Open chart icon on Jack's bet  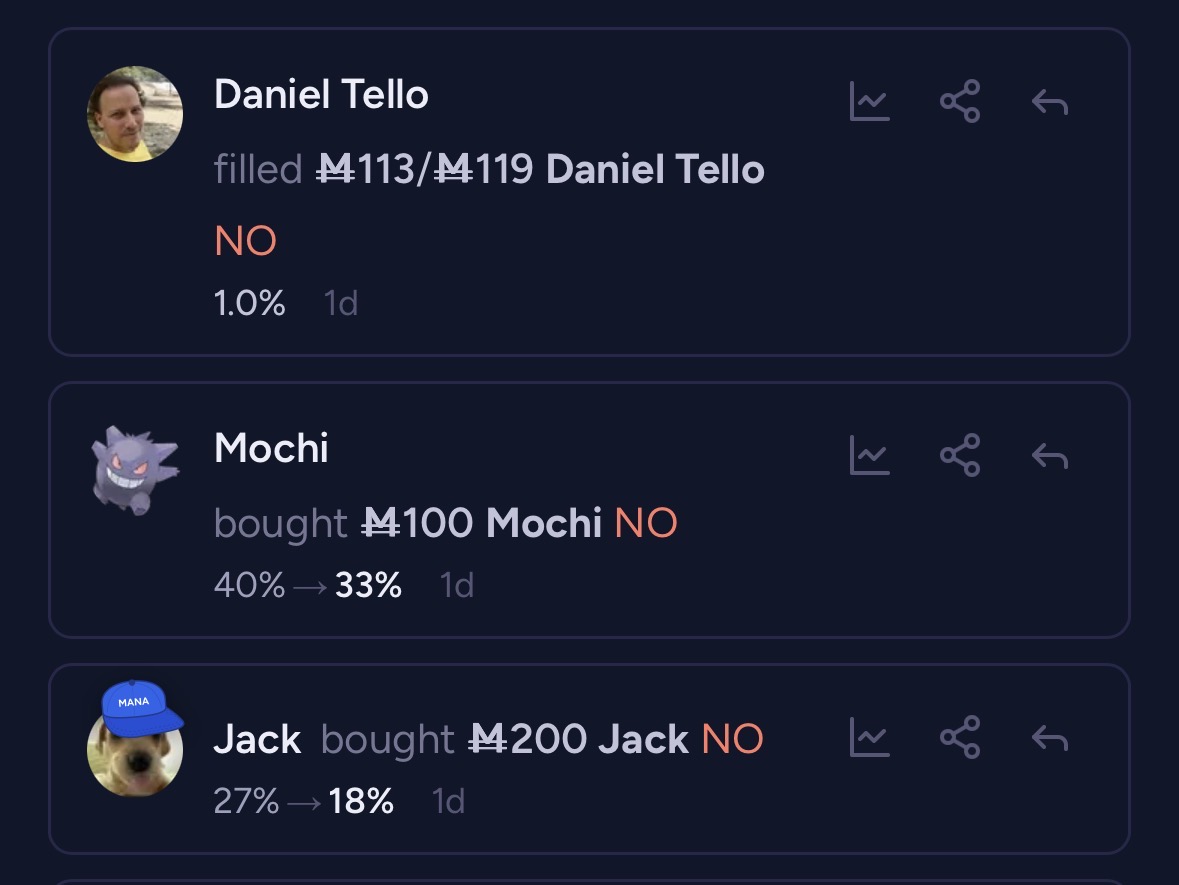[x=869, y=738]
